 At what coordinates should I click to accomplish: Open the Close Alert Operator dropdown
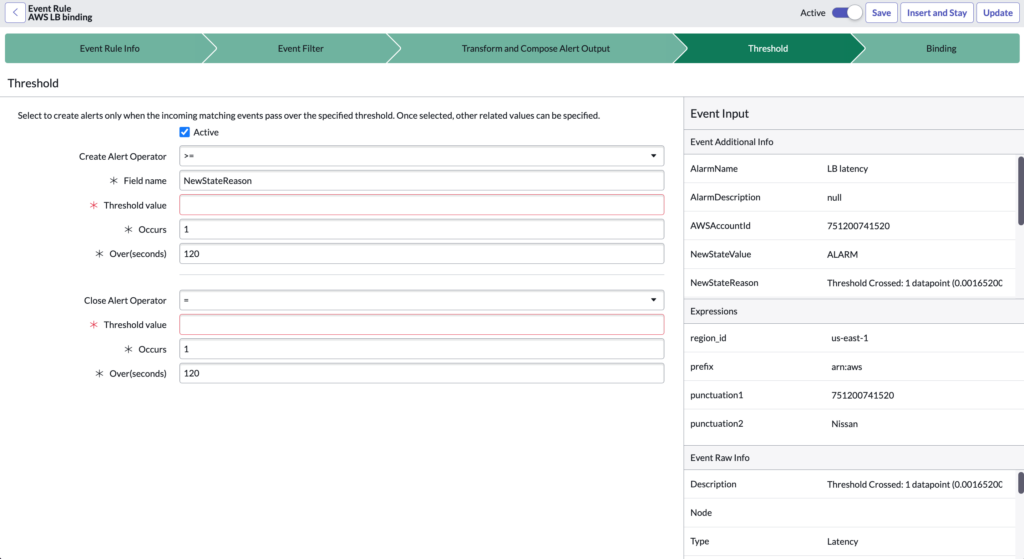click(x=421, y=300)
